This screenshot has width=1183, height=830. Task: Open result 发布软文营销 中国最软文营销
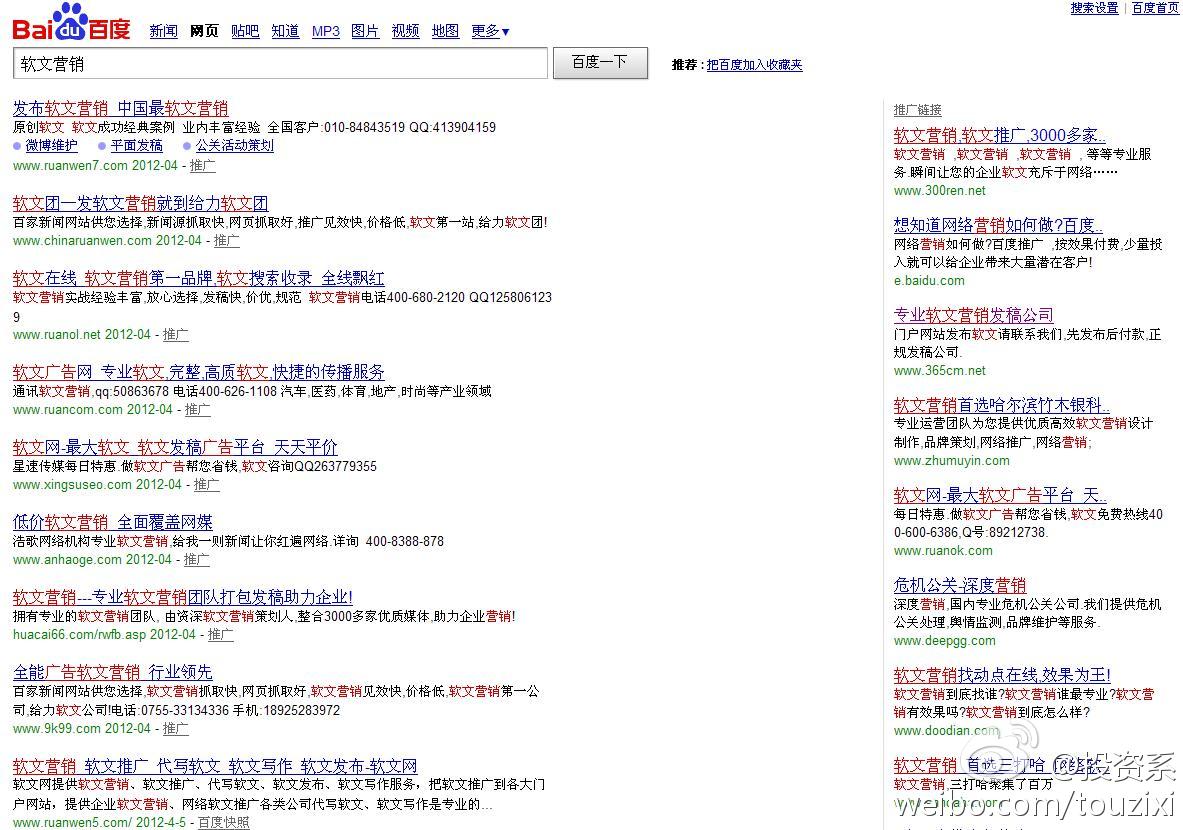[120, 108]
